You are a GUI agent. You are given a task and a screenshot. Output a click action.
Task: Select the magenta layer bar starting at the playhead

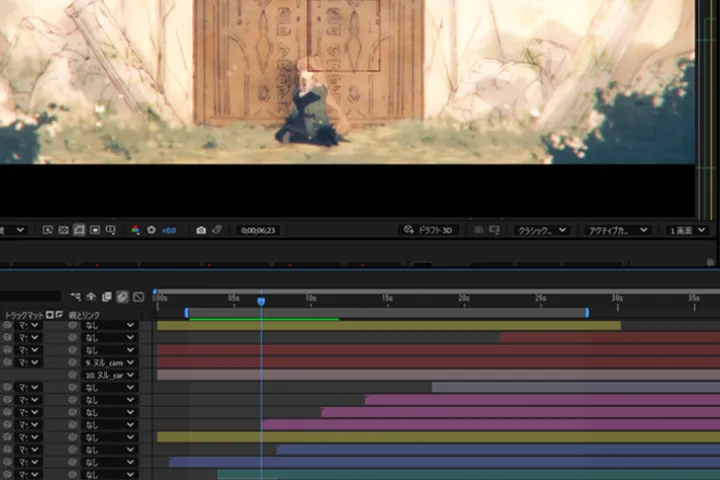pyautogui.click(x=491, y=425)
